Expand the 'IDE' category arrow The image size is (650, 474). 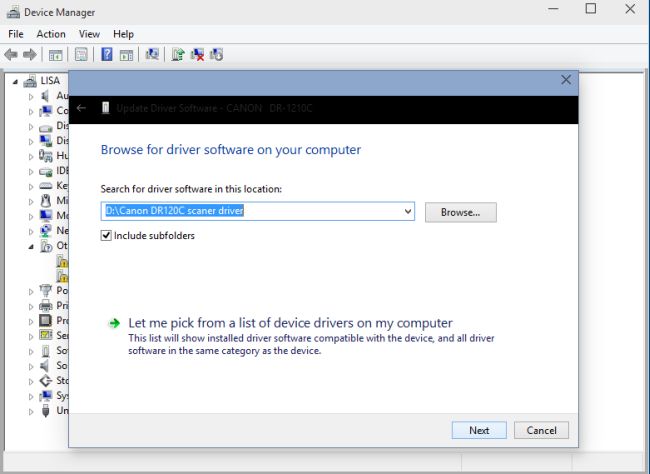(x=31, y=171)
